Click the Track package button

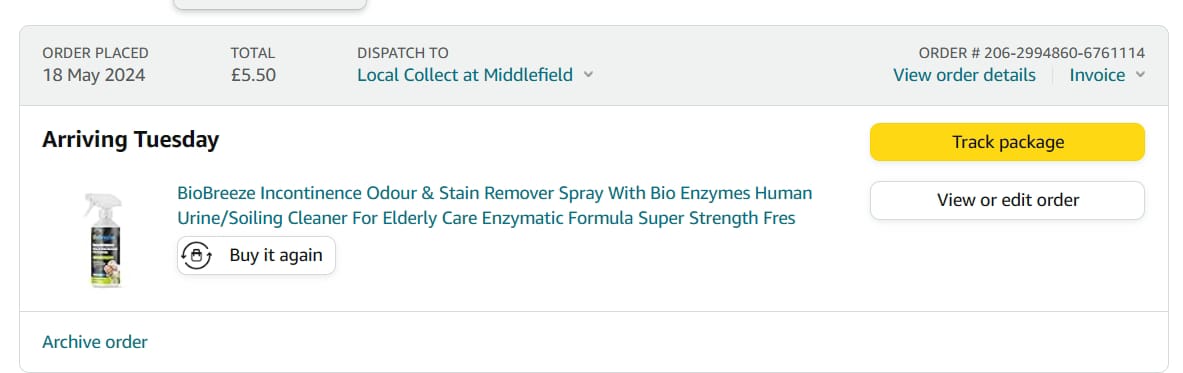click(x=1007, y=142)
